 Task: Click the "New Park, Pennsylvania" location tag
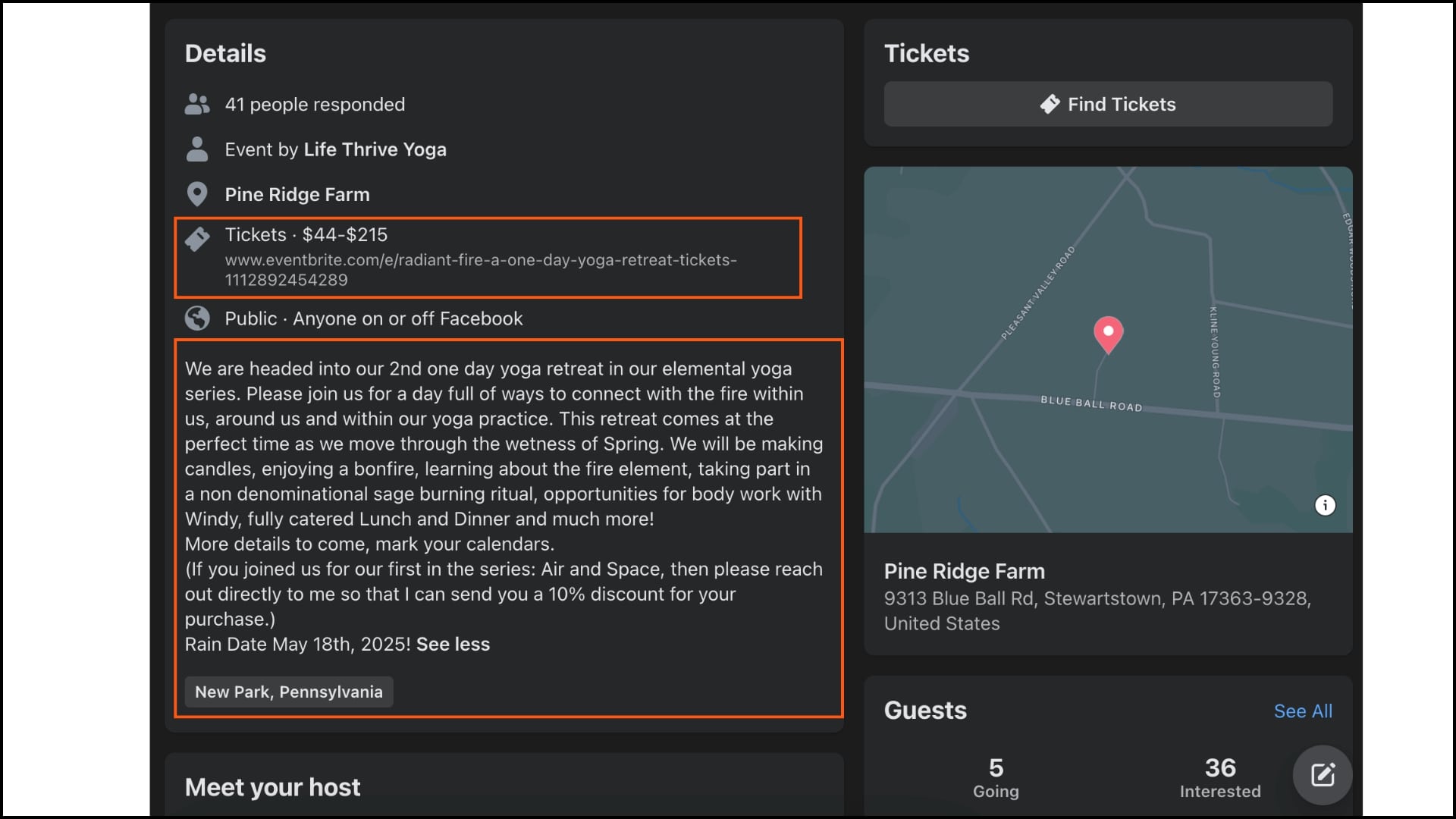[x=288, y=692]
